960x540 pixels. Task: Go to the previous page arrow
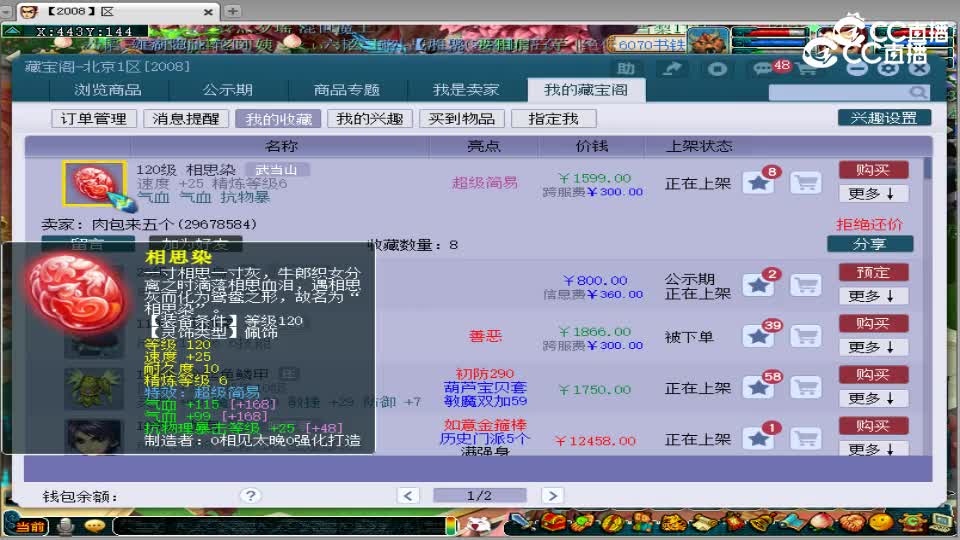pyautogui.click(x=408, y=495)
